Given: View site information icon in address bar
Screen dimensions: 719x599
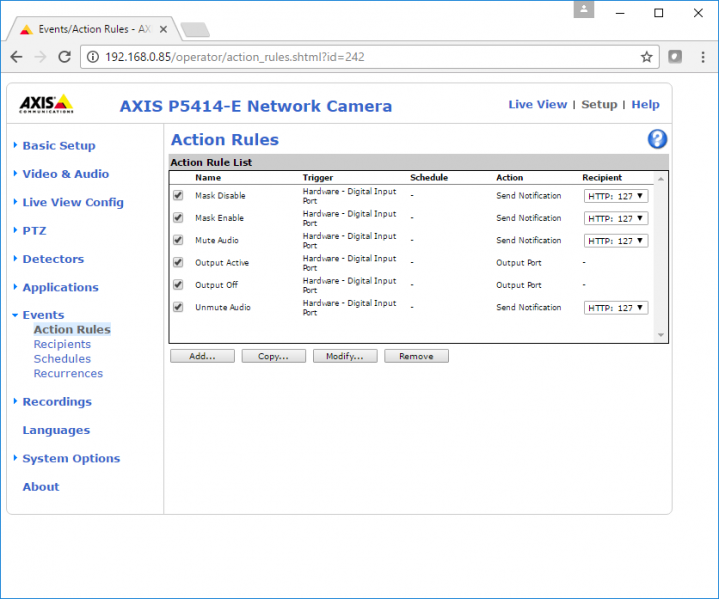Looking at the screenshot, I should pos(93,57).
